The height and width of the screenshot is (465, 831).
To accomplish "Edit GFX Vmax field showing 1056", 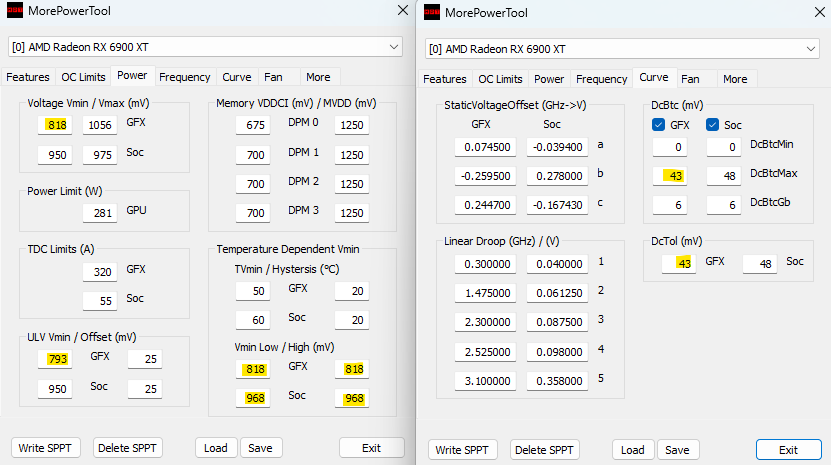I will point(100,125).
